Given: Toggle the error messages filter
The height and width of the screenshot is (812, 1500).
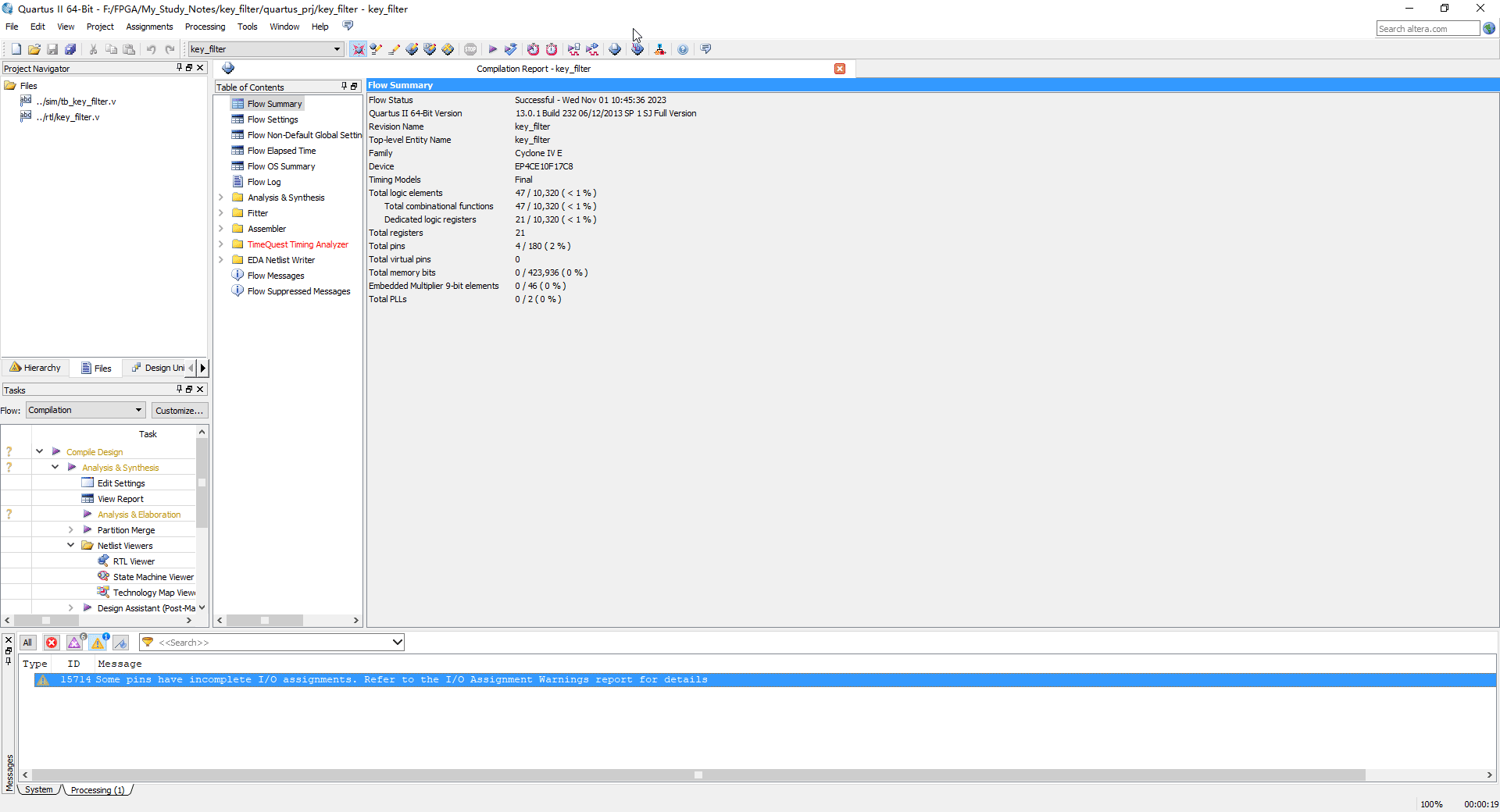Looking at the screenshot, I should pyautogui.click(x=52, y=643).
